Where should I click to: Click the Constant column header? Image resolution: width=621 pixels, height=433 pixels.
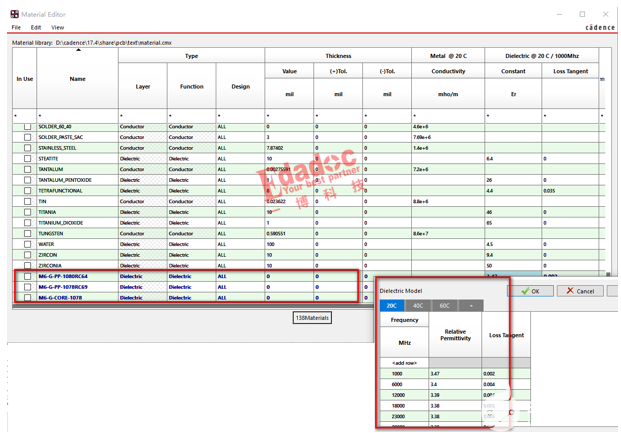(x=513, y=71)
